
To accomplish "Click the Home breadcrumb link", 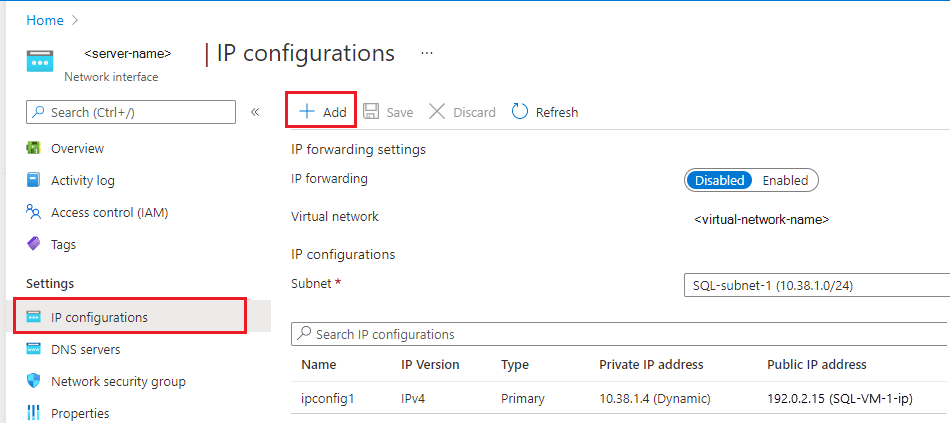I will pyautogui.click(x=44, y=20).
